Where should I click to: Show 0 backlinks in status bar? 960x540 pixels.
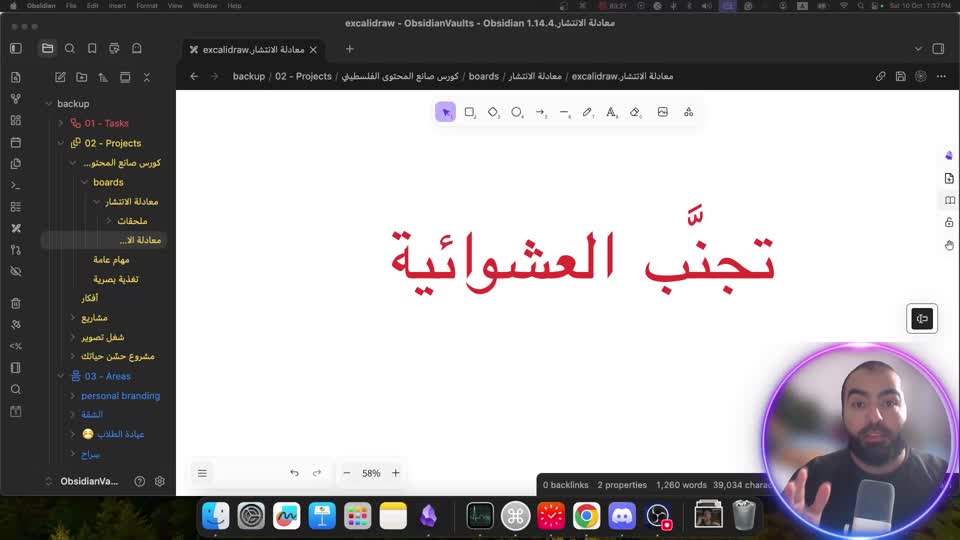click(565, 485)
